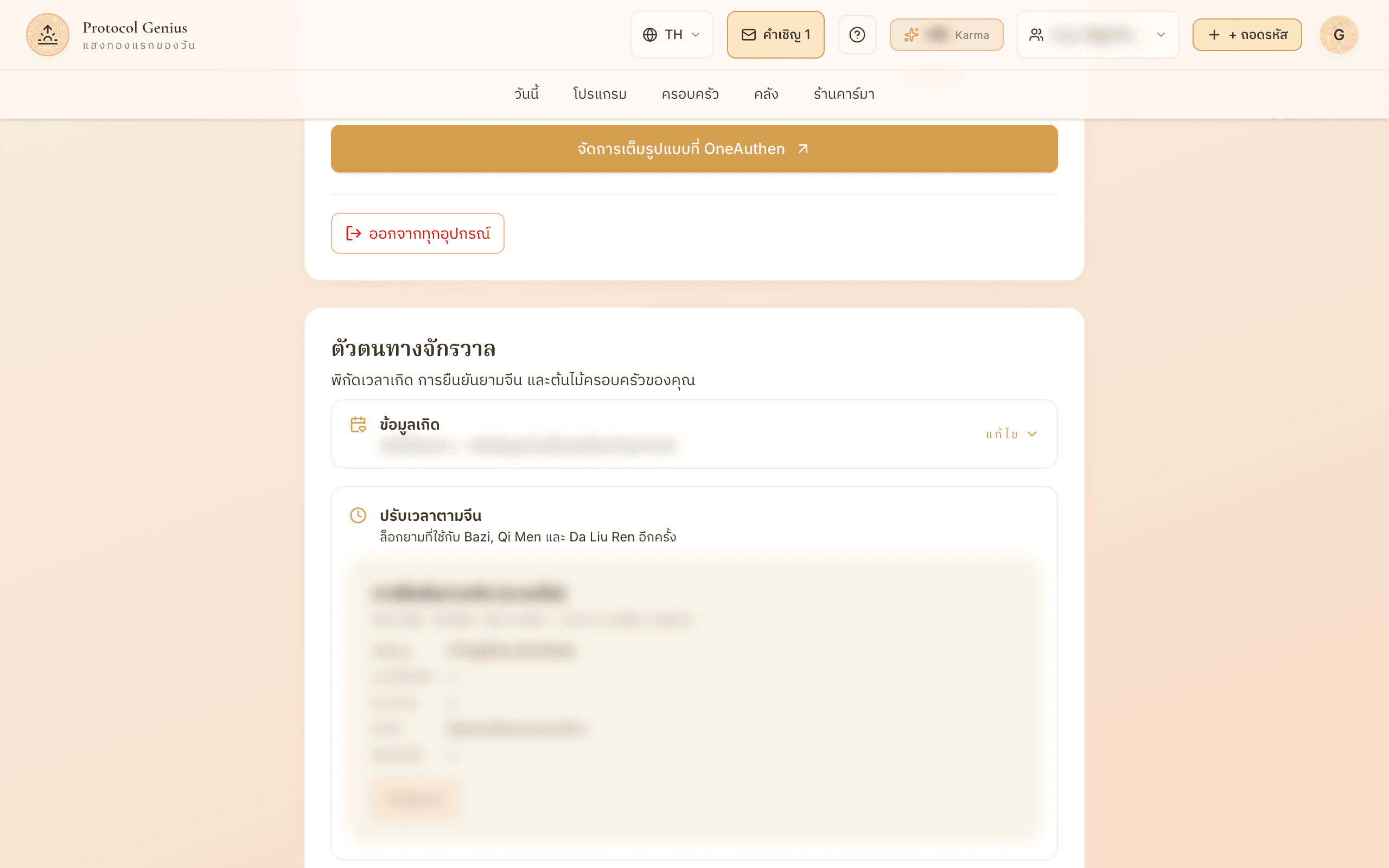This screenshot has height=868, width=1389.
Task: Click the + ถอดรหัส button
Action: point(1247,35)
